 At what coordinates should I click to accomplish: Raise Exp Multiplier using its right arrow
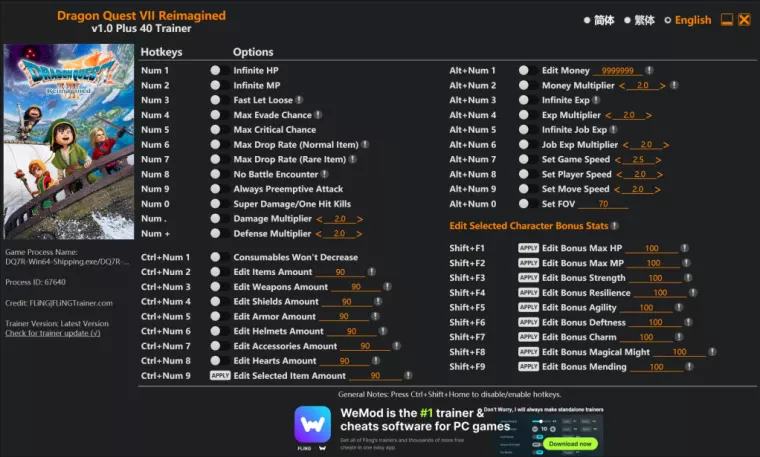[649, 115]
